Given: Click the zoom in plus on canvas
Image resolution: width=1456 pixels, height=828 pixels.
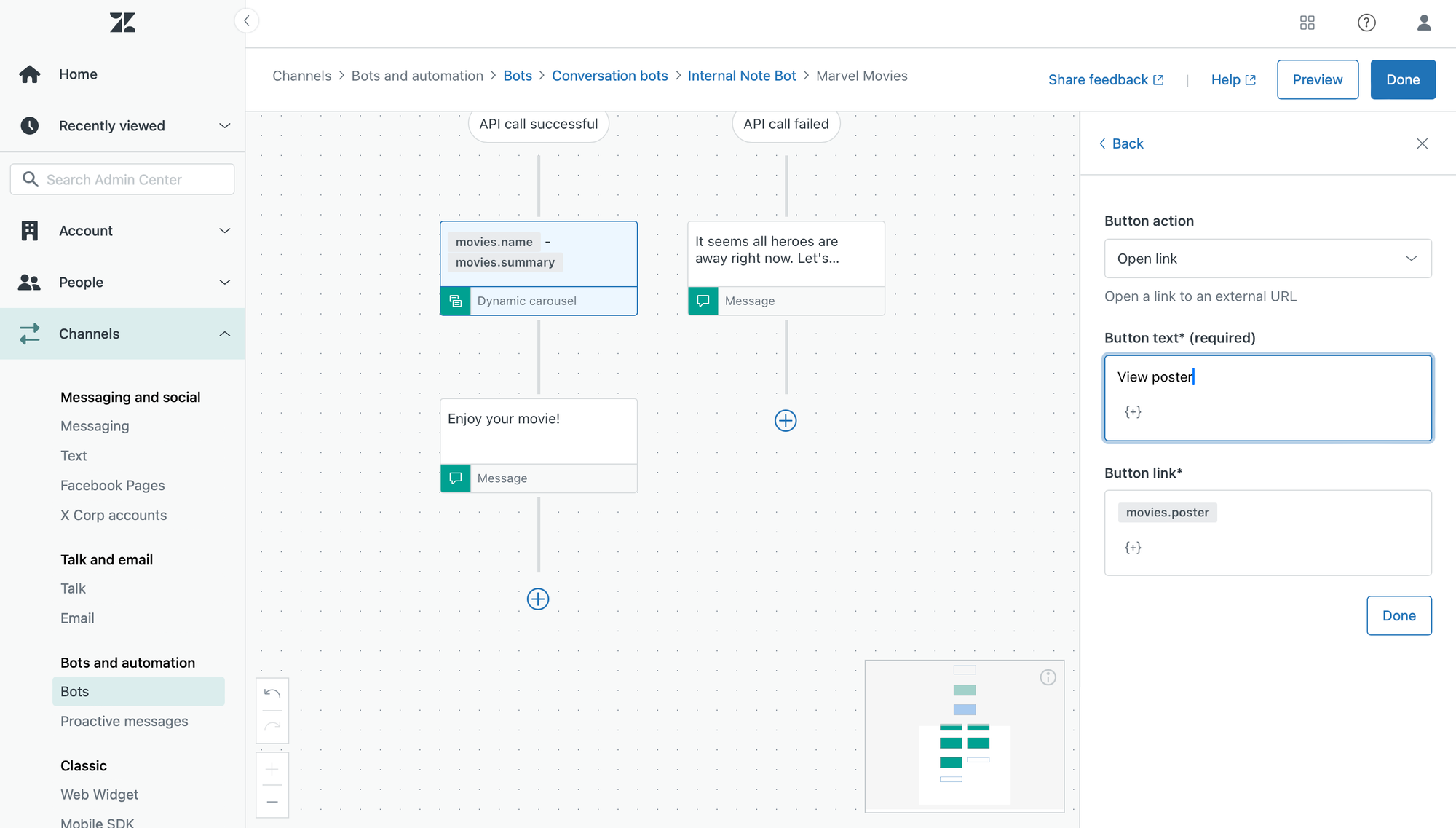Looking at the screenshot, I should coord(272,769).
